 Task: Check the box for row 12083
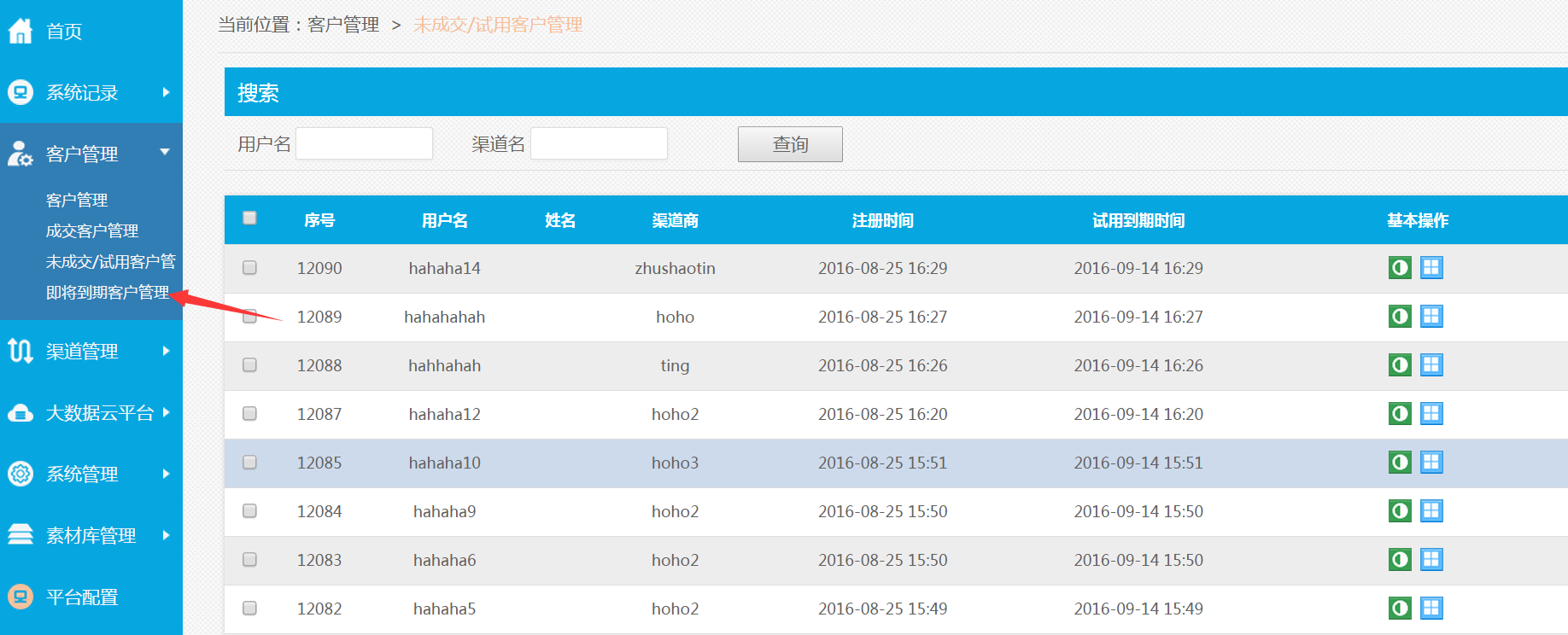pyautogui.click(x=249, y=559)
